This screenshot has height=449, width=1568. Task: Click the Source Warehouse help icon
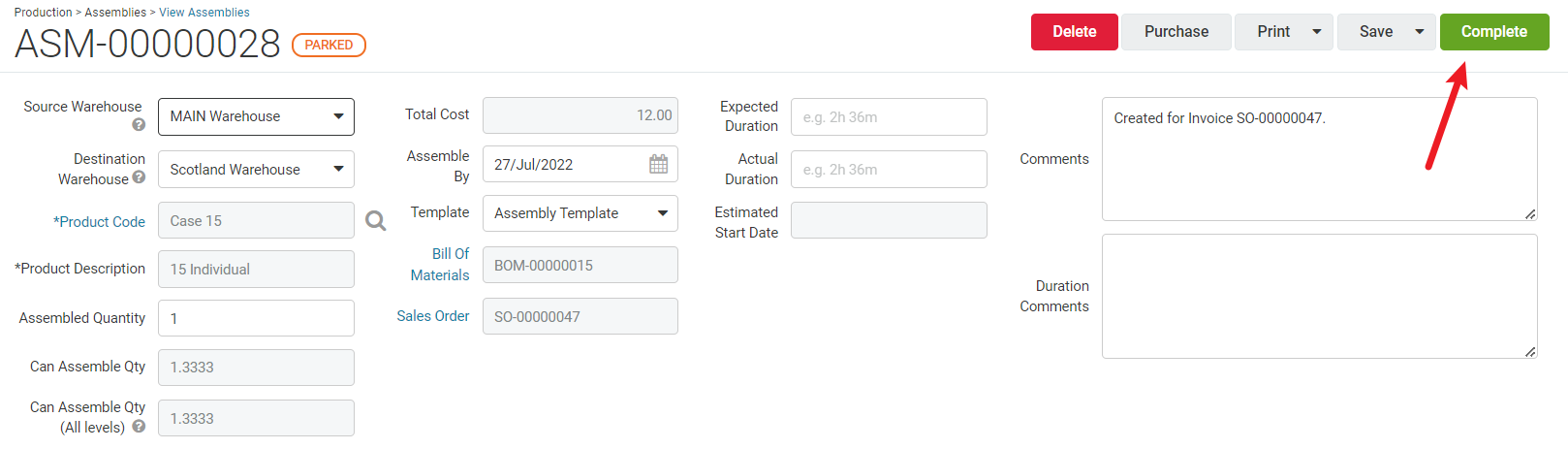(x=139, y=125)
